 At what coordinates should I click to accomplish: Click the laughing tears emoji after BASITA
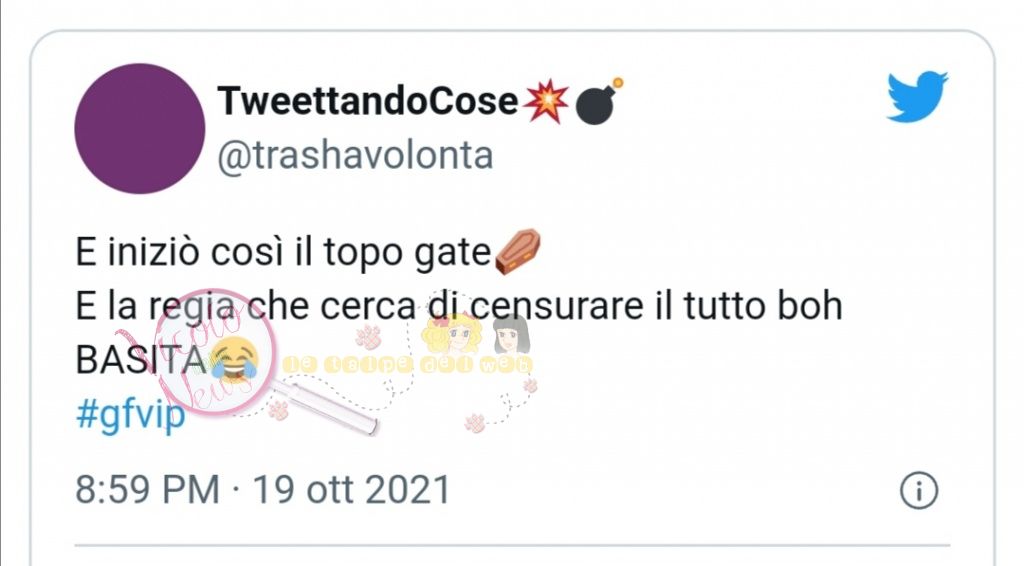click(x=234, y=360)
